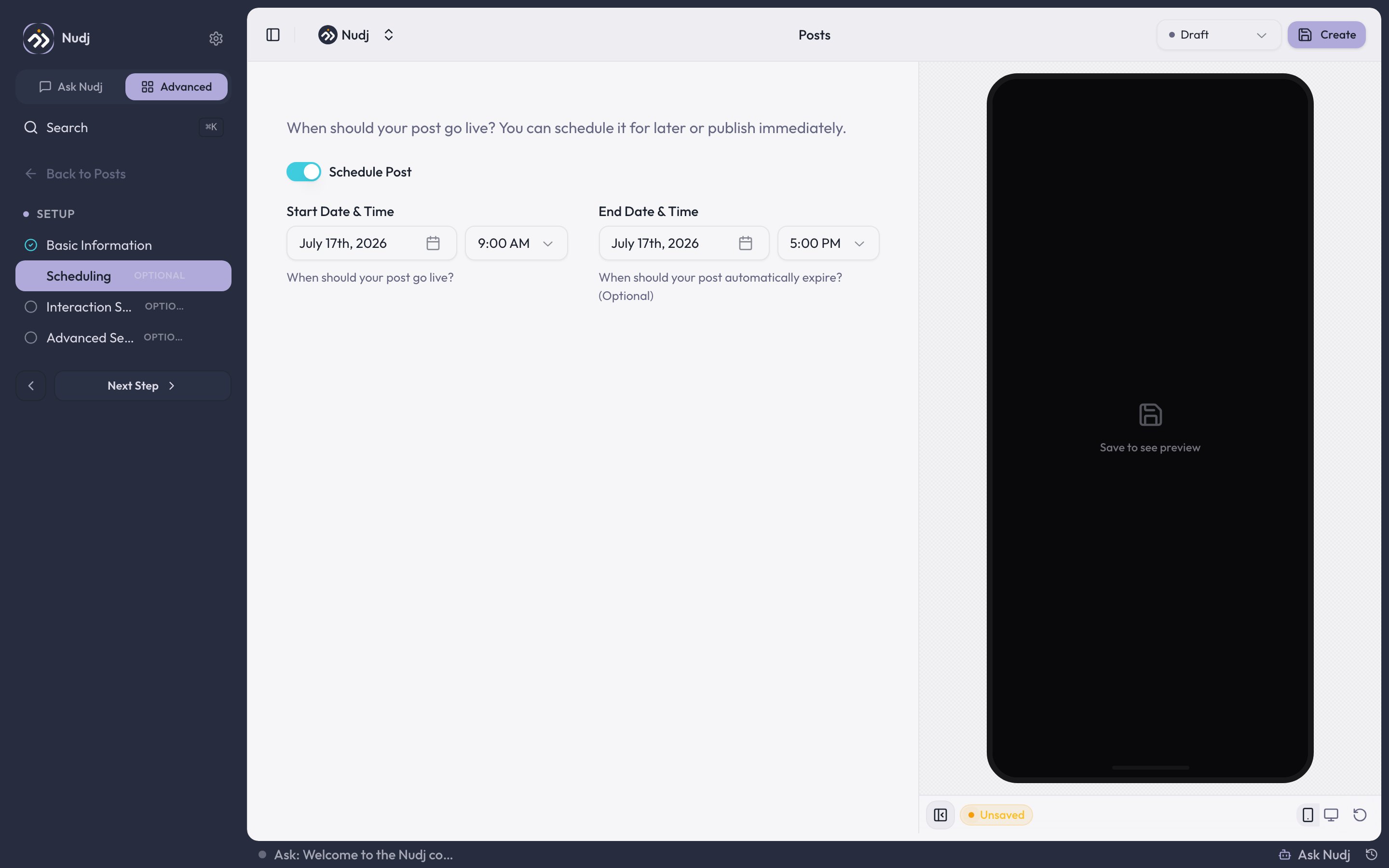Viewport: 1389px width, 868px height.
Task: Click the Create button
Action: [x=1326, y=35]
